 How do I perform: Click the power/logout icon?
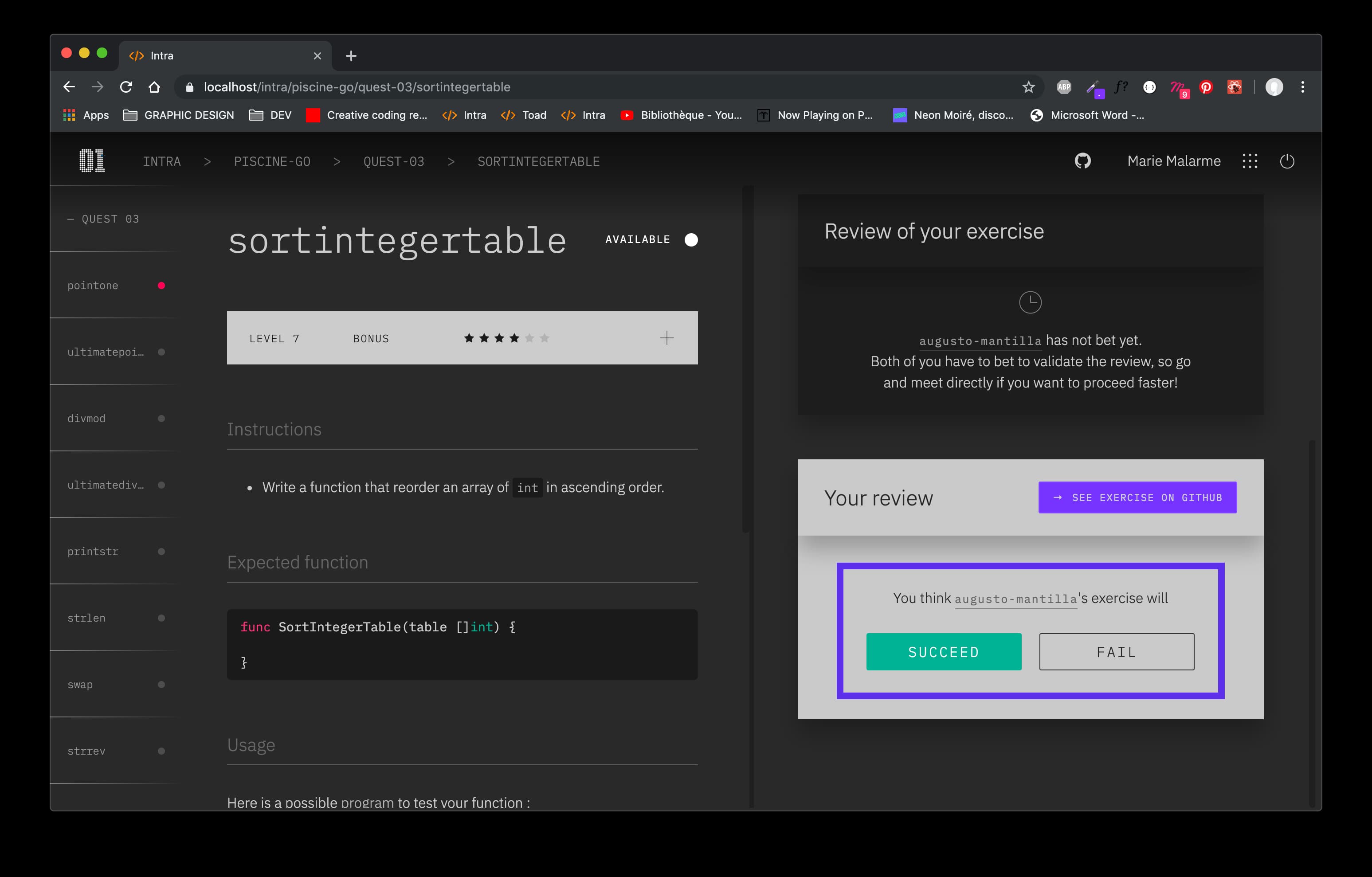point(1286,161)
